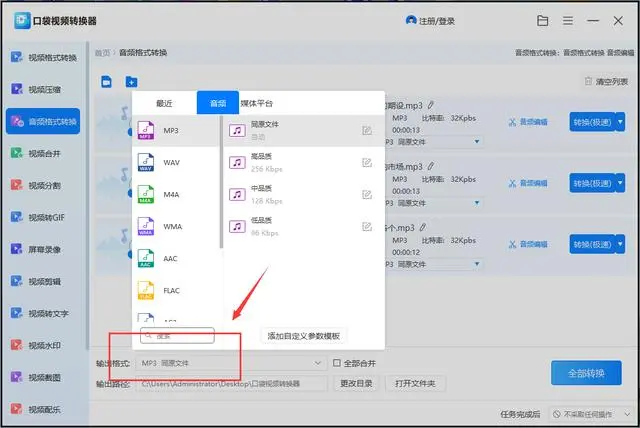This screenshot has height=428, width=640.
Task: Edit the 高品质 256 Kbps preset
Action: pos(367,162)
